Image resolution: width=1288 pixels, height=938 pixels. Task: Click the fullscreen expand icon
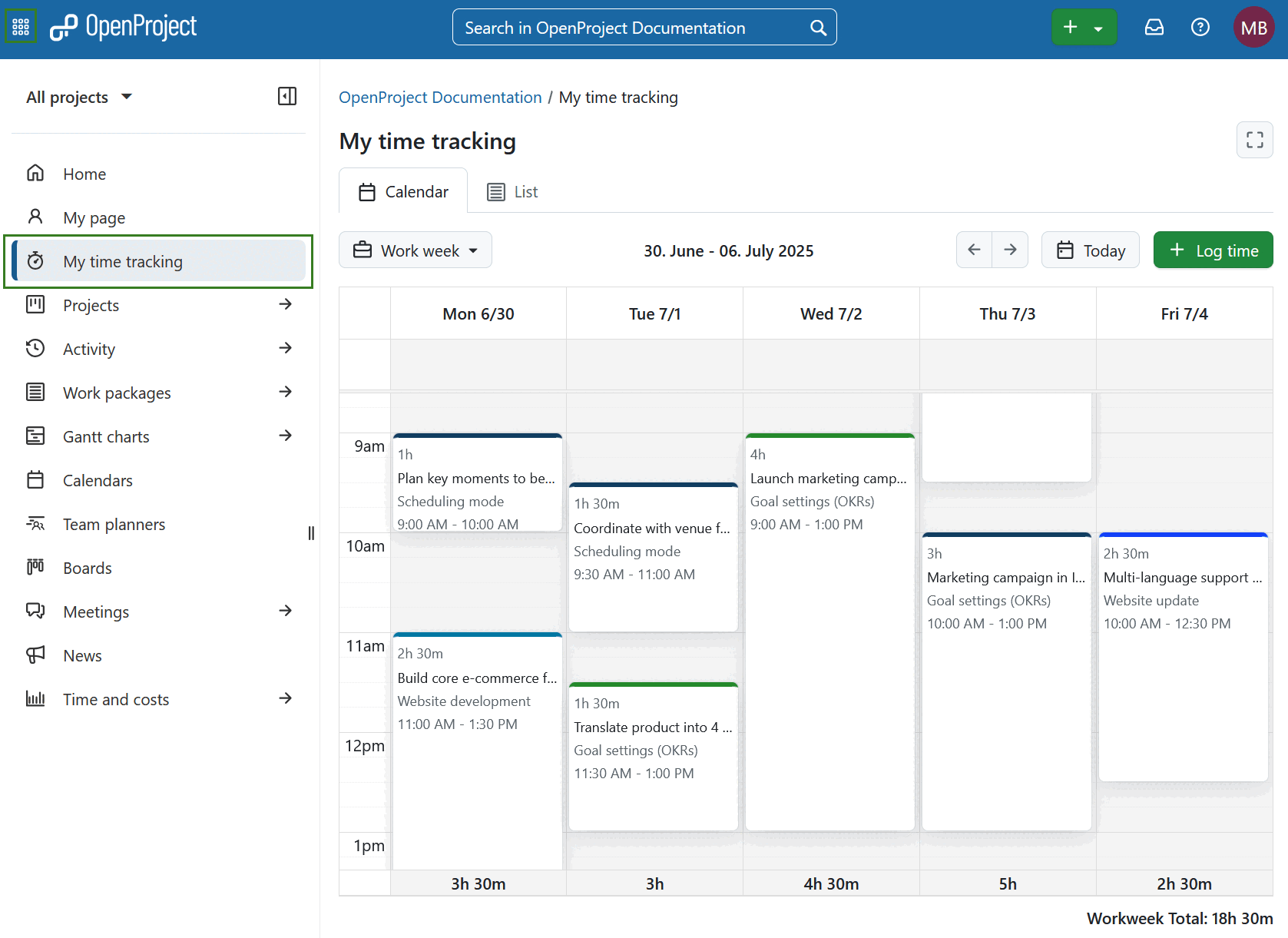[1254, 140]
